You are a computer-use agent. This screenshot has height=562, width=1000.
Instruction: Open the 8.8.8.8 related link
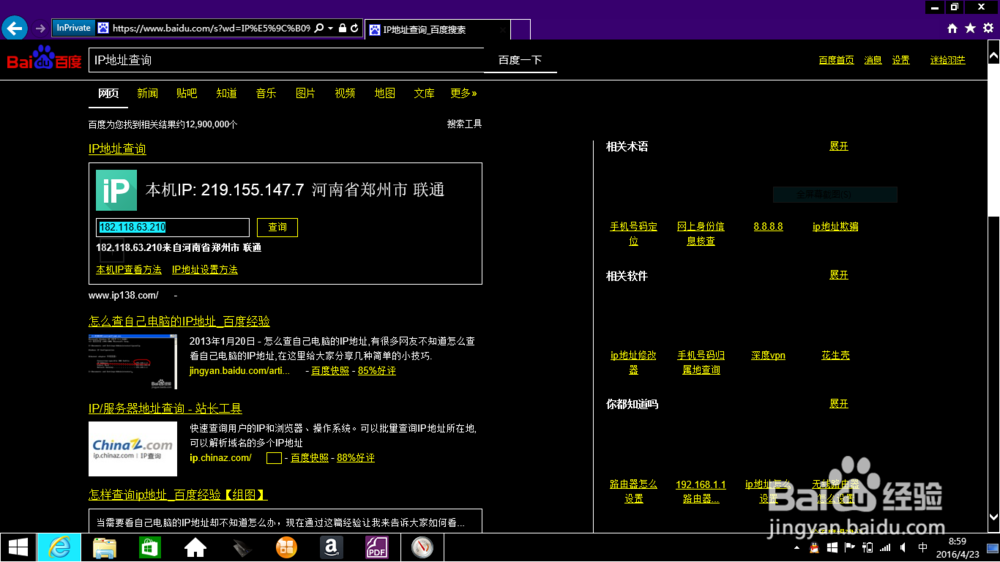click(x=768, y=226)
